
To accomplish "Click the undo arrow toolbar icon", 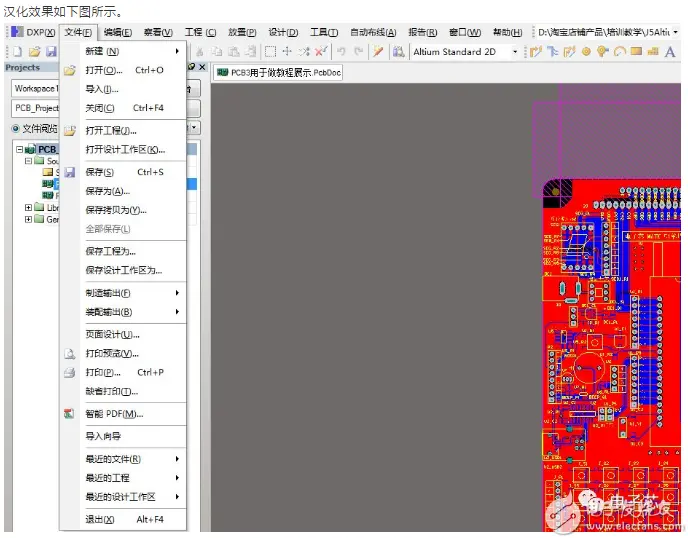I will point(341,52).
